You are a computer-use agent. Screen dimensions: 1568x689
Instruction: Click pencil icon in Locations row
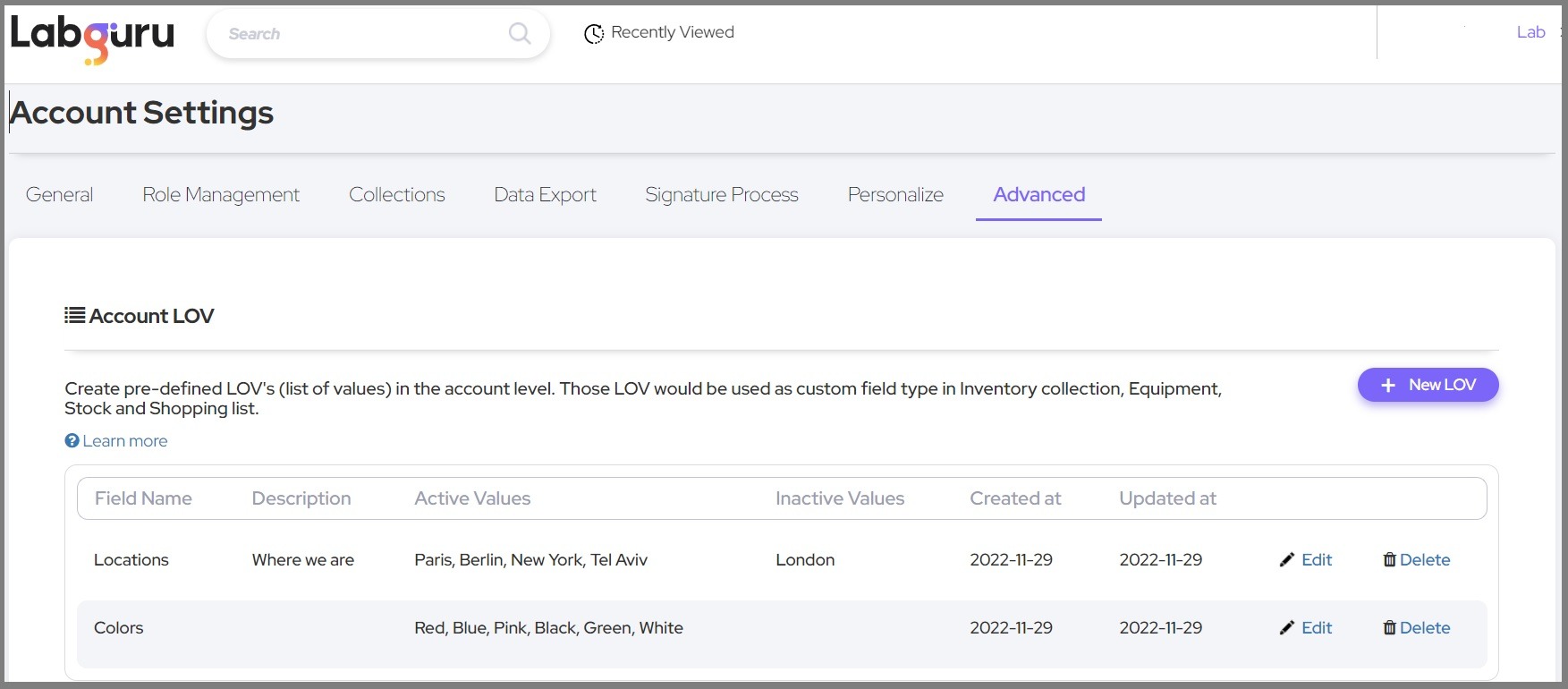pos(1287,560)
